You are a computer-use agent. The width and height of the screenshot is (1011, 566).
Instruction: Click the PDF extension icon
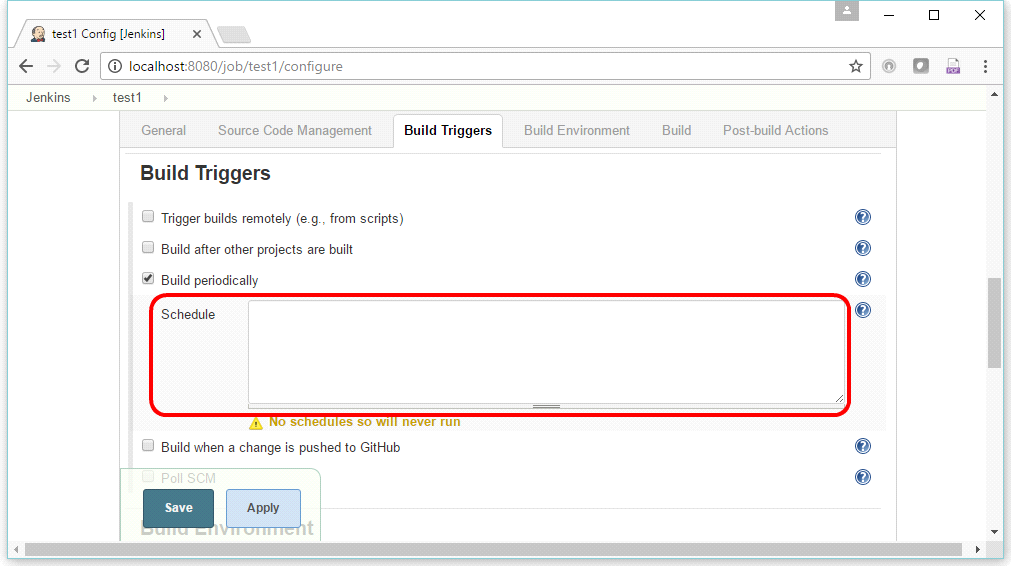(953, 66)
